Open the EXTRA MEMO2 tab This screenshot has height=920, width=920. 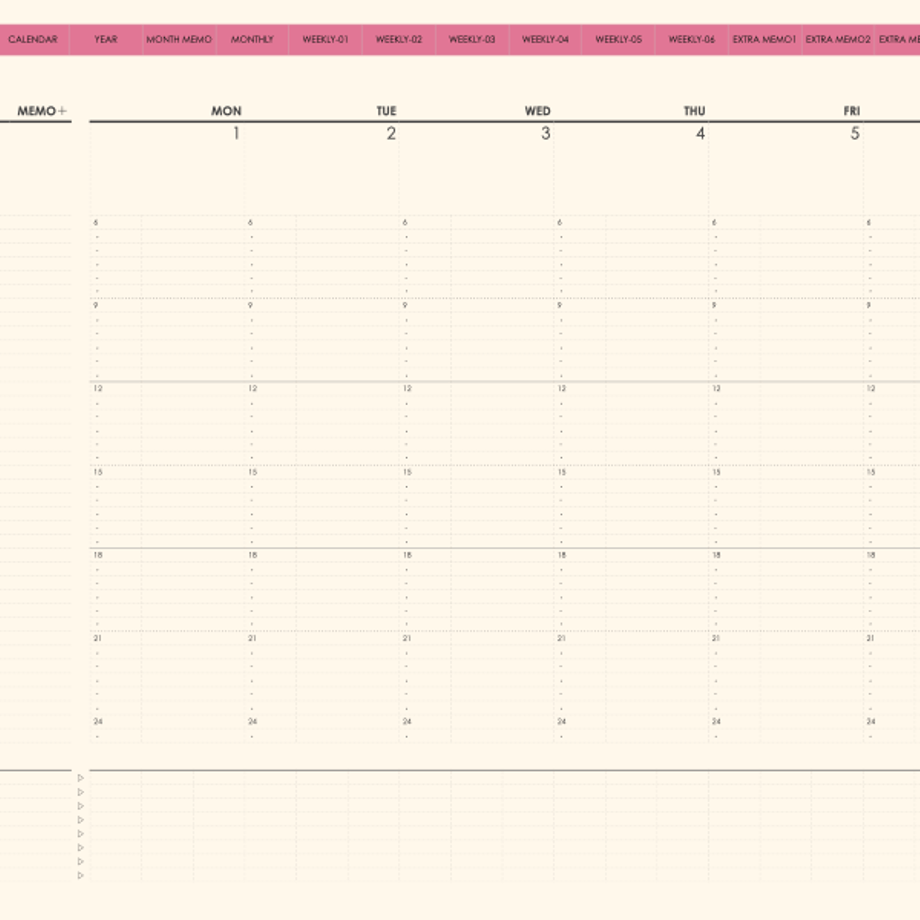point(838,39)
